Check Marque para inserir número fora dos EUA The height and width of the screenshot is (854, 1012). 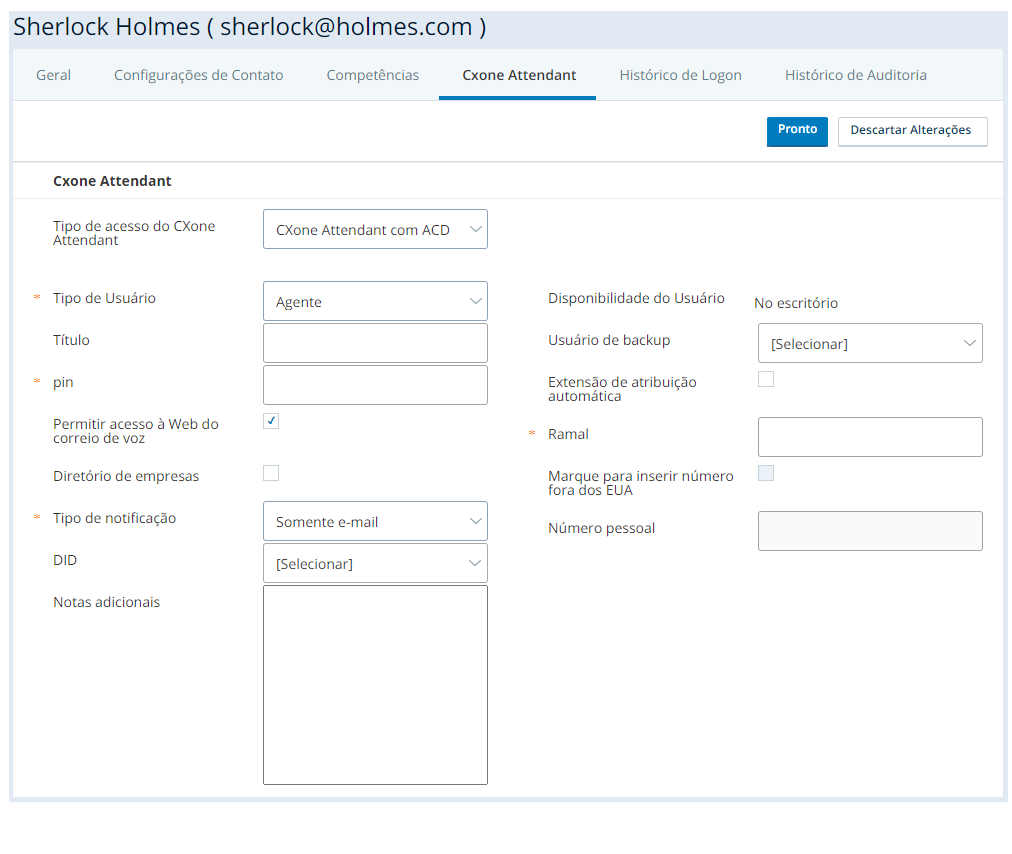[x=766, y=473]
